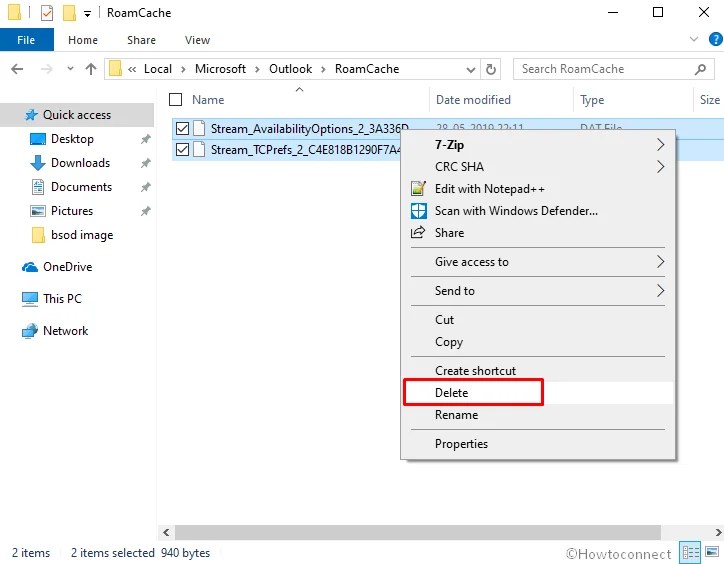Screen dimensions: 724x564
Task: Click the Stream_TCPrefs_2_C4E818B1290F7A4 file name
Action: (306, 150)
